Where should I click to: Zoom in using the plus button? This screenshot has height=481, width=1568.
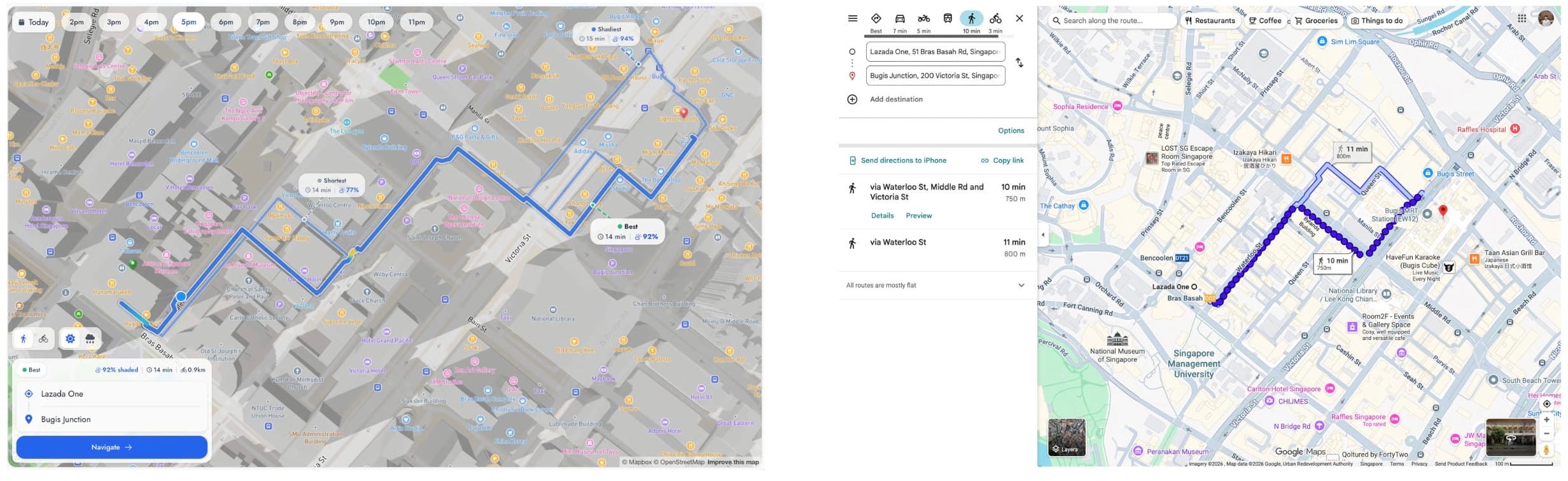click(1546, 420)
